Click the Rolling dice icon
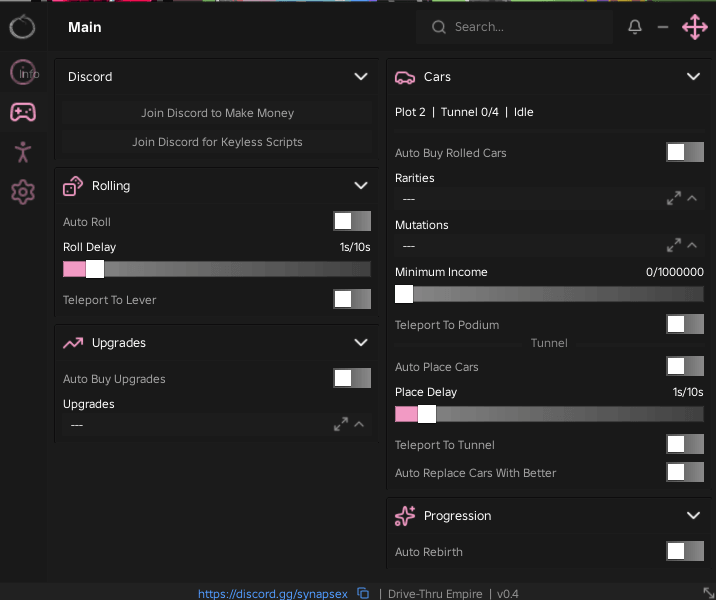Screen dimensions: 716x600 point(73,186)
